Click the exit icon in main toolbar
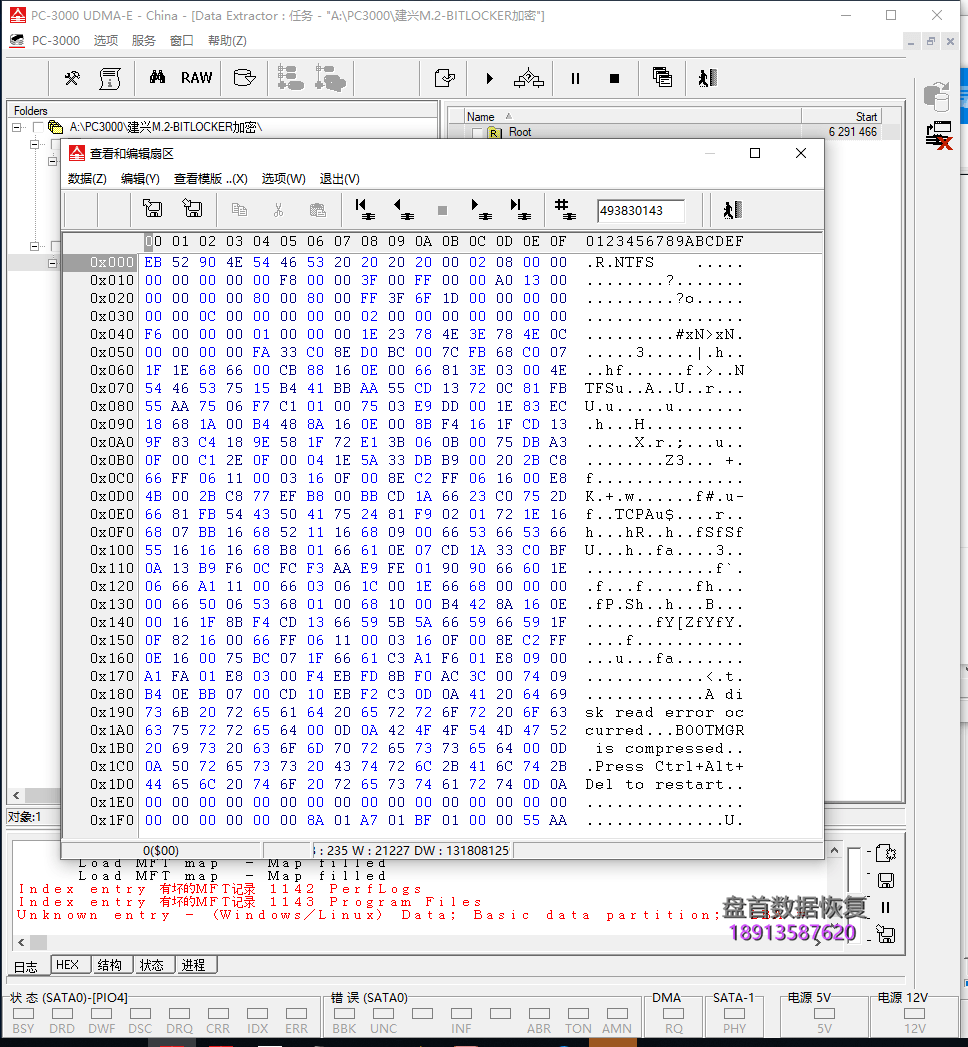Image resolution: width=968 pixels, height=1047 pixels. tap(708, 78)
